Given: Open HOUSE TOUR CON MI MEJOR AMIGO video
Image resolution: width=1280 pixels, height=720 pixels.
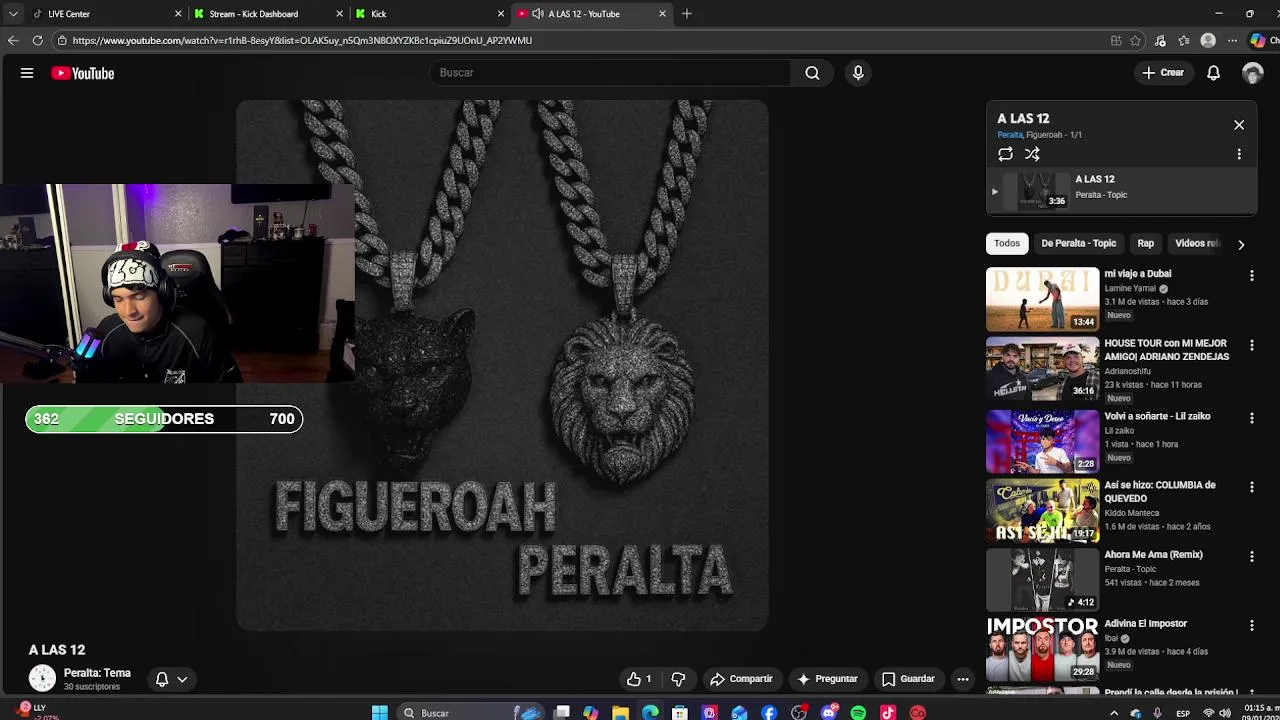Looking at the screenshot, I should pyautogui.click(x=1042, y=369).
